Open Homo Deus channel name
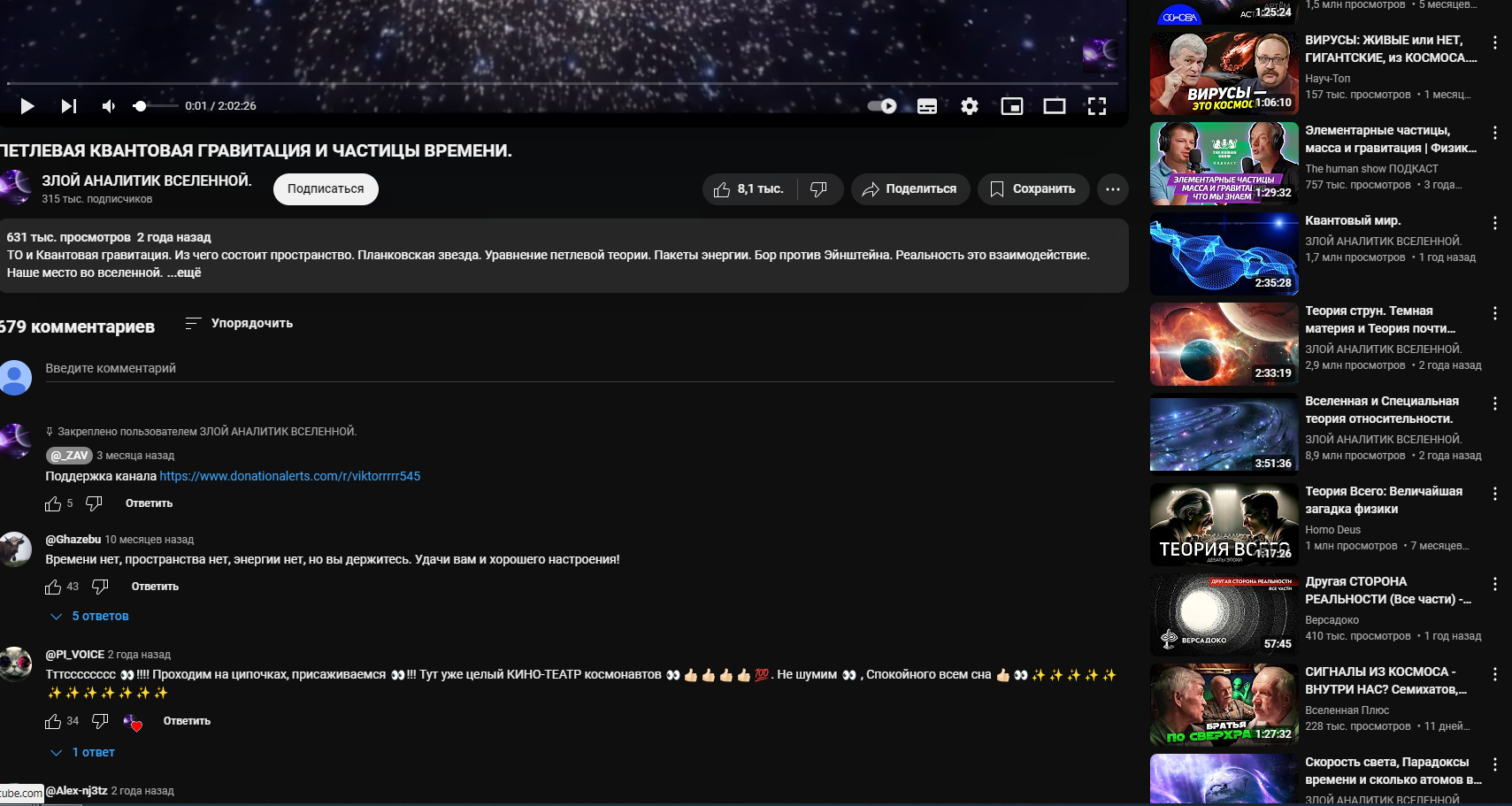This screenshot has width=1512, height=806. click(1332, 530)
